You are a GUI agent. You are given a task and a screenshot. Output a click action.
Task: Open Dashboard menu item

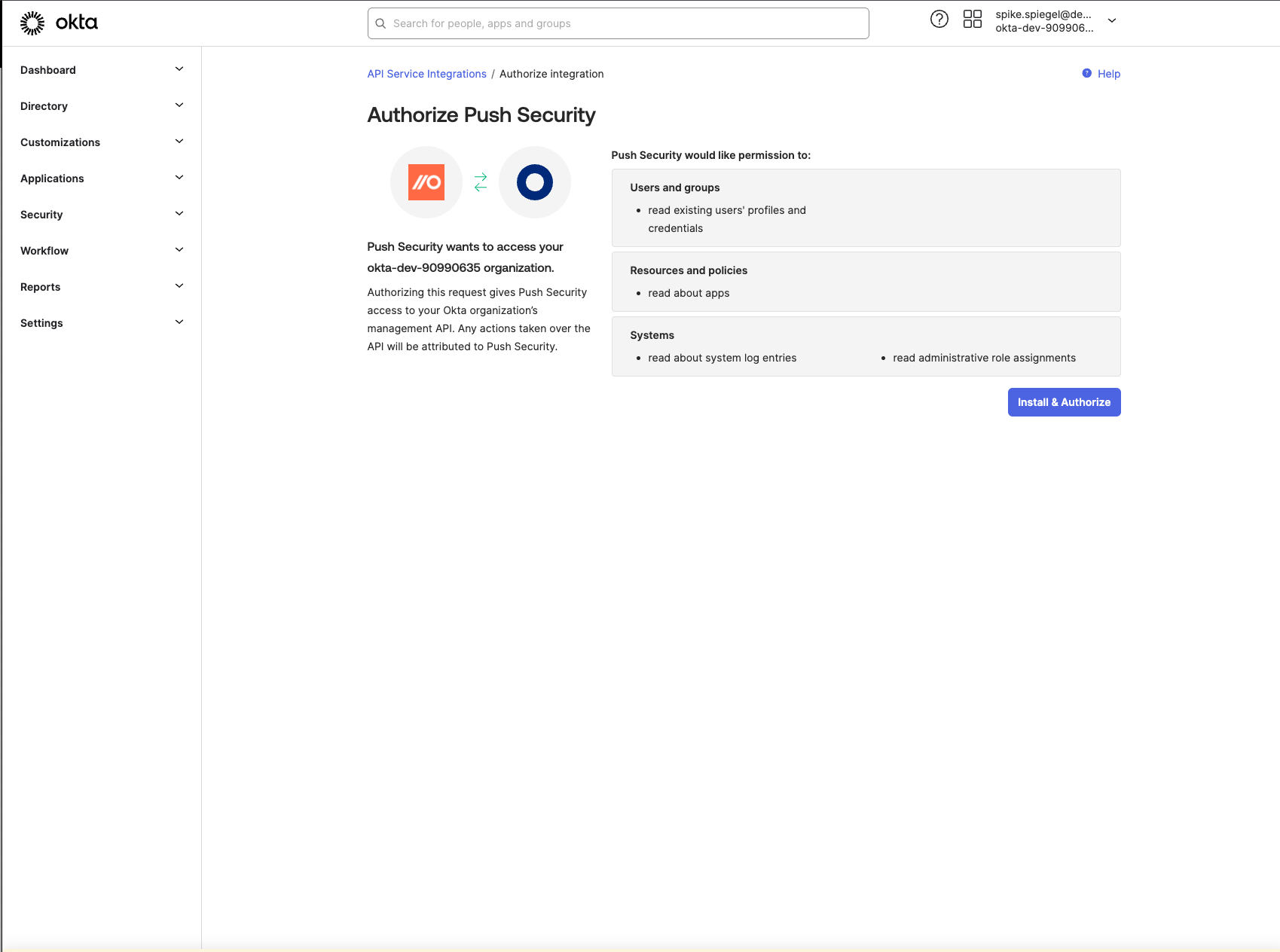[x=48, y=70]
